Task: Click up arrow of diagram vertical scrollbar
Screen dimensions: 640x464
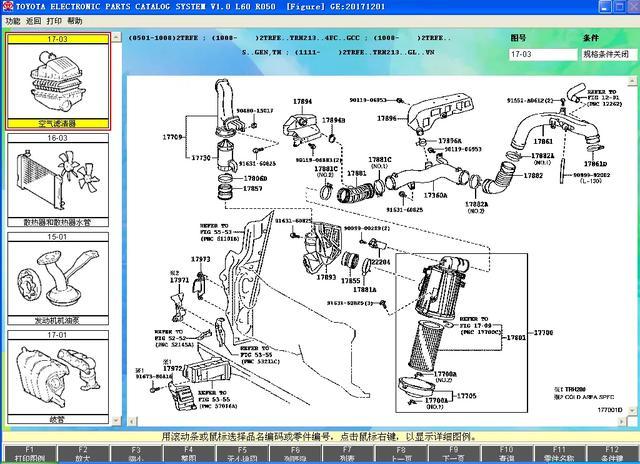Action: pos(633,81)
